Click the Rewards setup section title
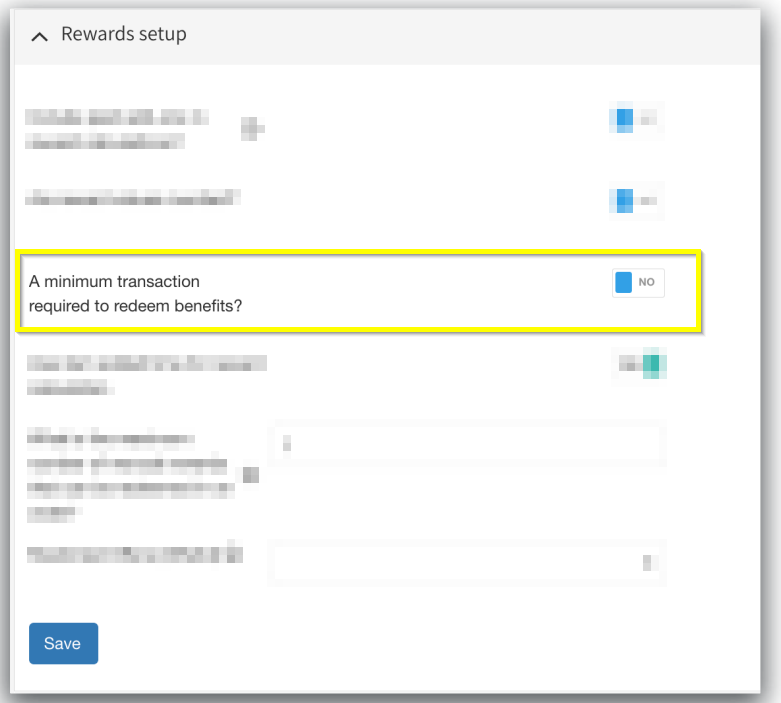Image resolution: width=781 pixels, height=703 pixels. [x=123, y=35]
